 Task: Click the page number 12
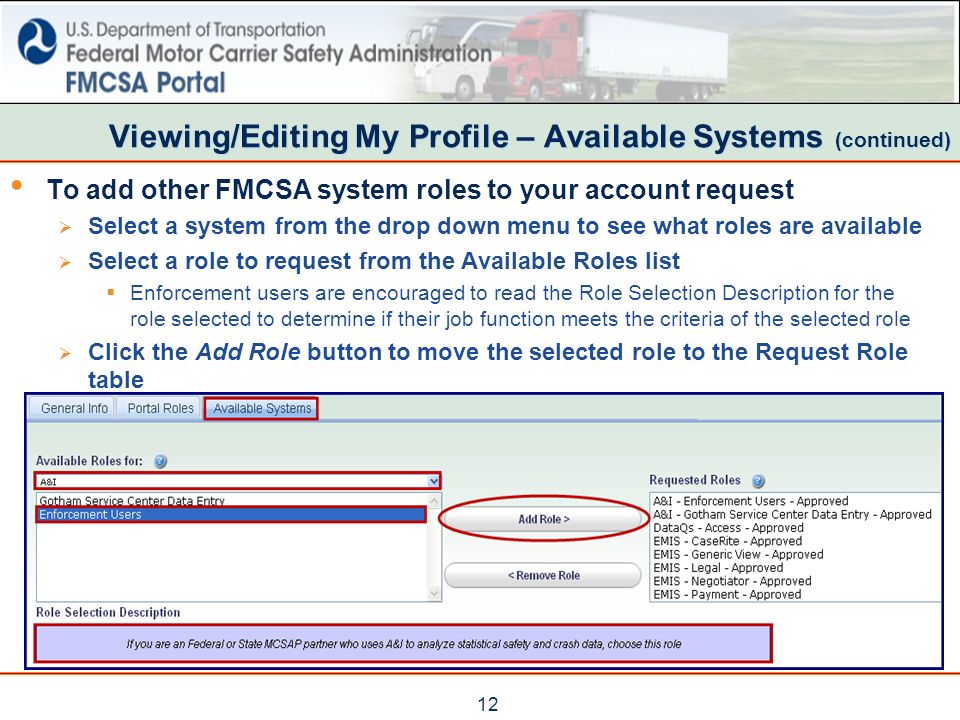(488, 704)
